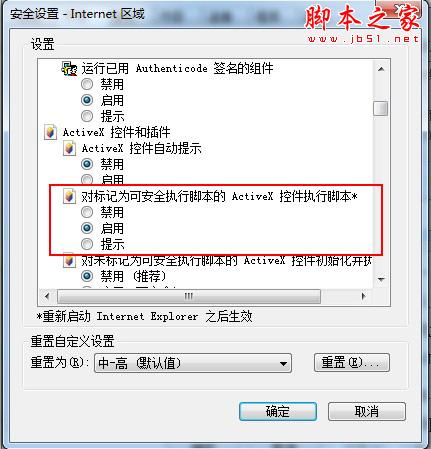Click the ActiveX 控件和插件 category icon
431x449 pixels.
point(50,132)
